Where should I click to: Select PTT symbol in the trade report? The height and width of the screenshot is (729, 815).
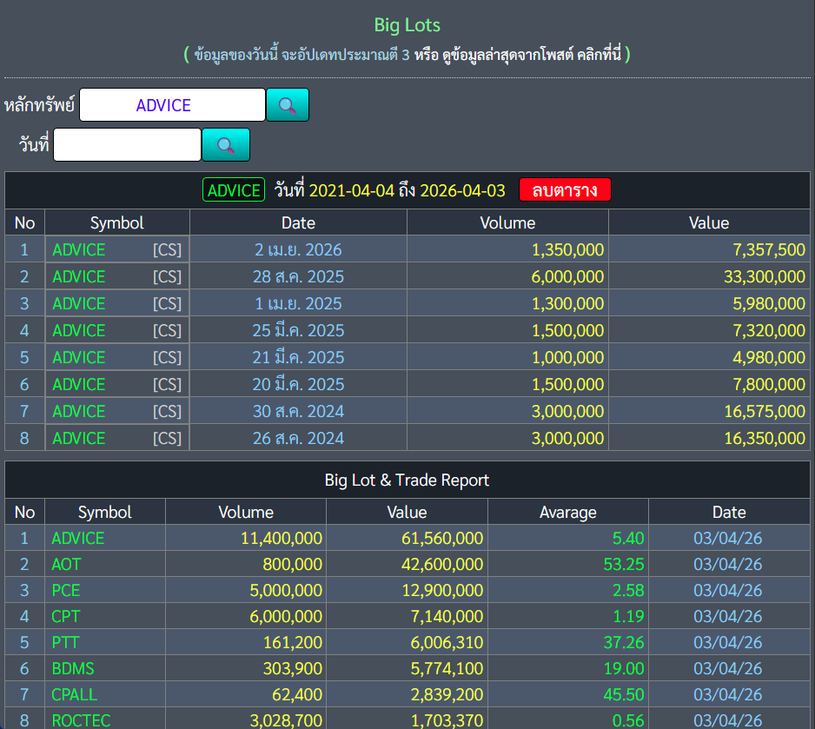tap(66, 643)
